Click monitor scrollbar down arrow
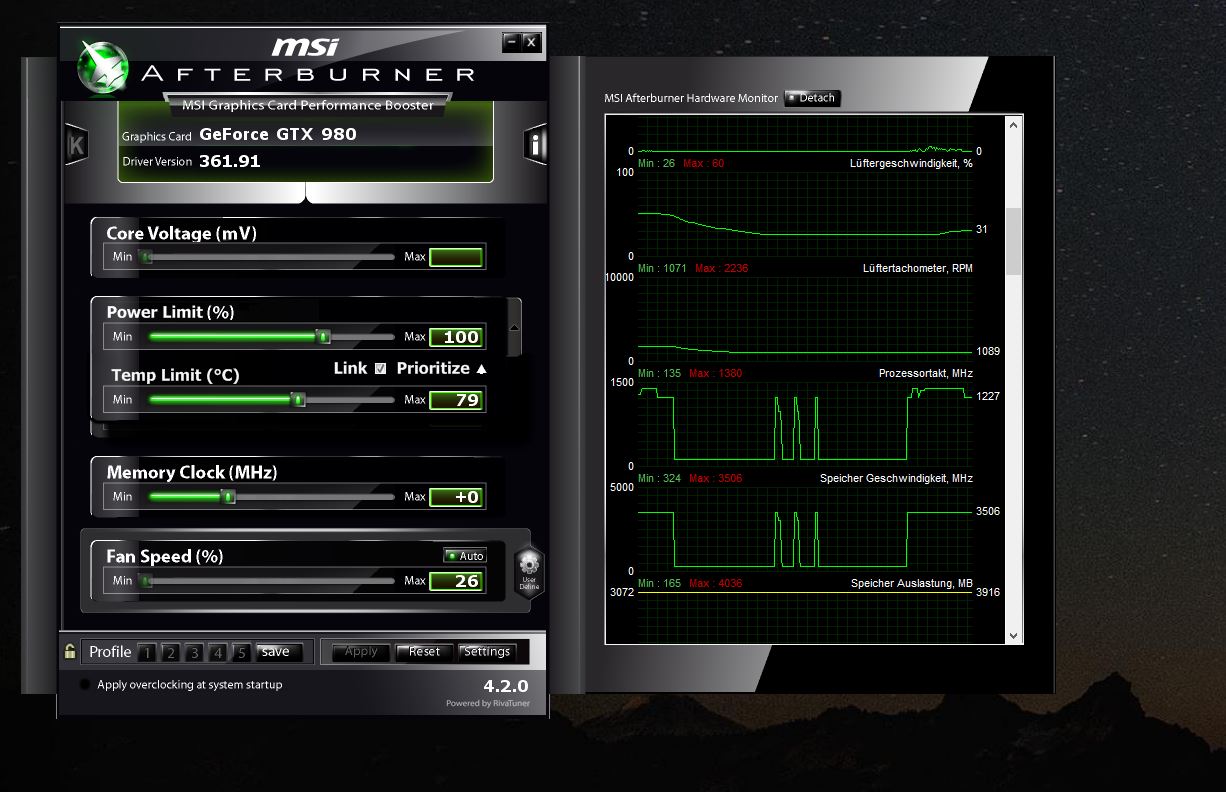The width and height of the screenshot is (1226, 792). click(x=1014, y=635)
